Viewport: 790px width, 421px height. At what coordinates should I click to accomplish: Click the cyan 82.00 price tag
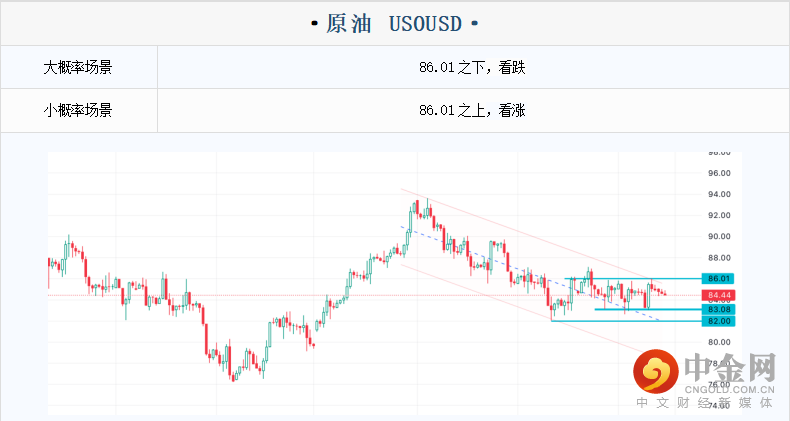[x=719, y=321]
